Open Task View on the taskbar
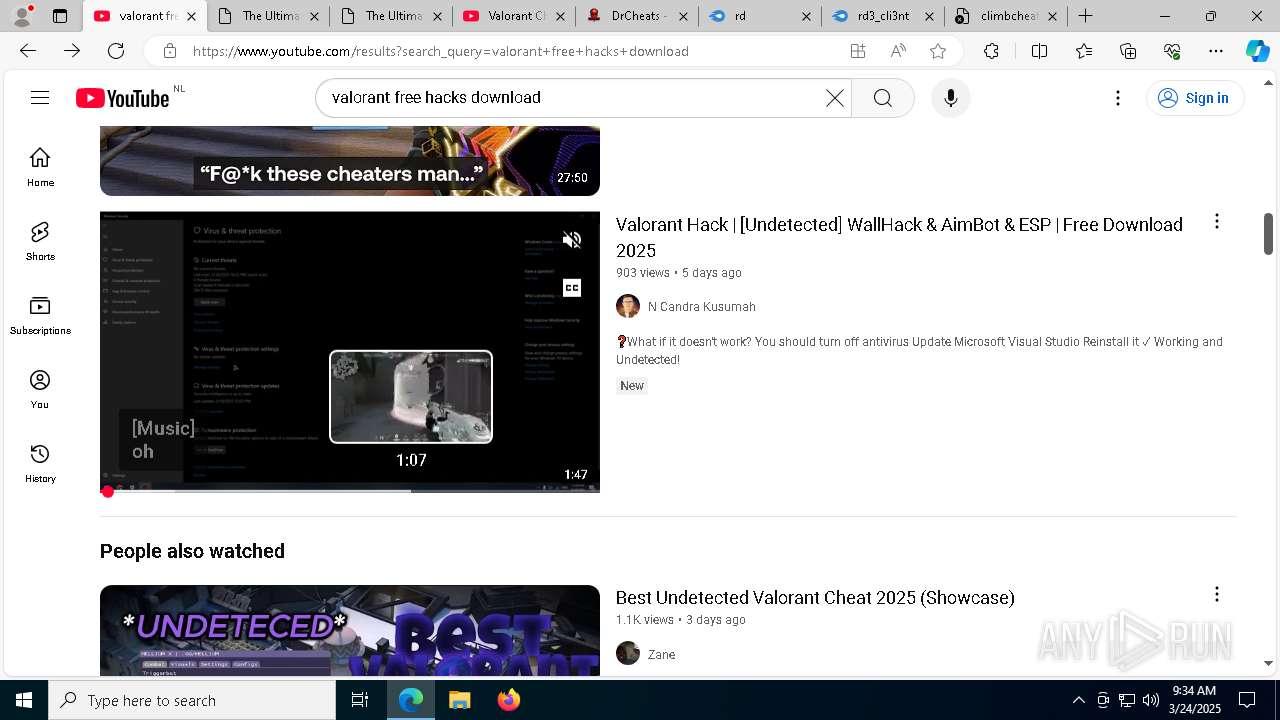 [360, 700]
